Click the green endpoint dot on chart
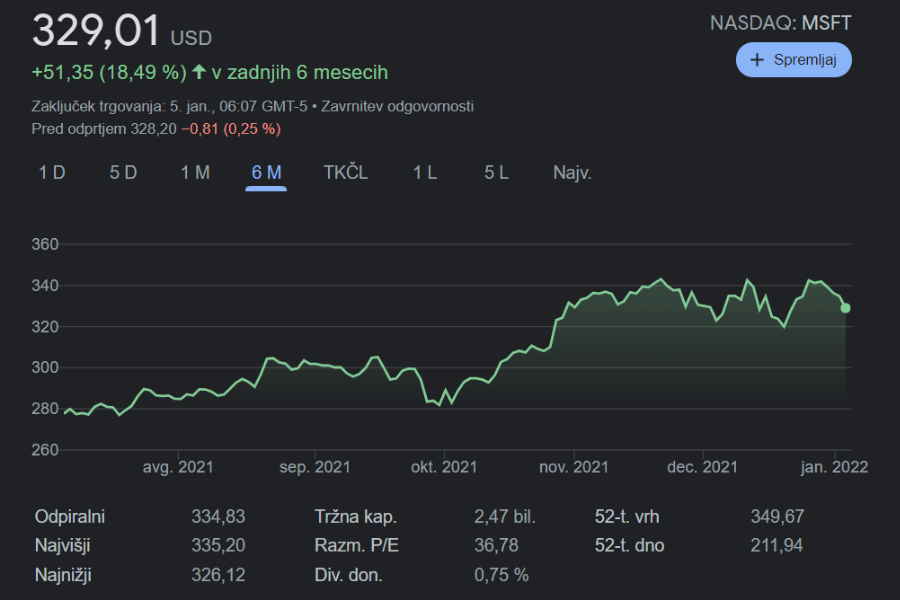The height and width of the screenshot is (600, 900). pos(846,308)
